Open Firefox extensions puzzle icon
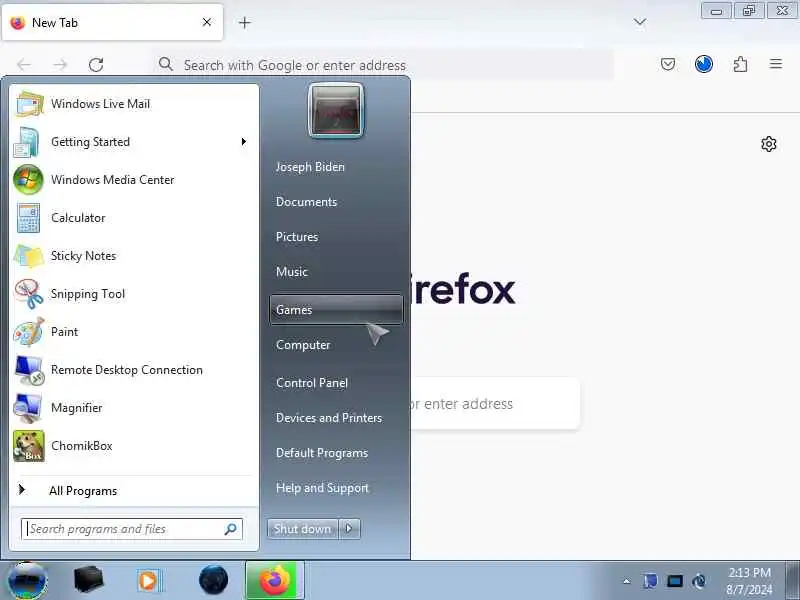This screenshot has width=800, height=600. 740,64
